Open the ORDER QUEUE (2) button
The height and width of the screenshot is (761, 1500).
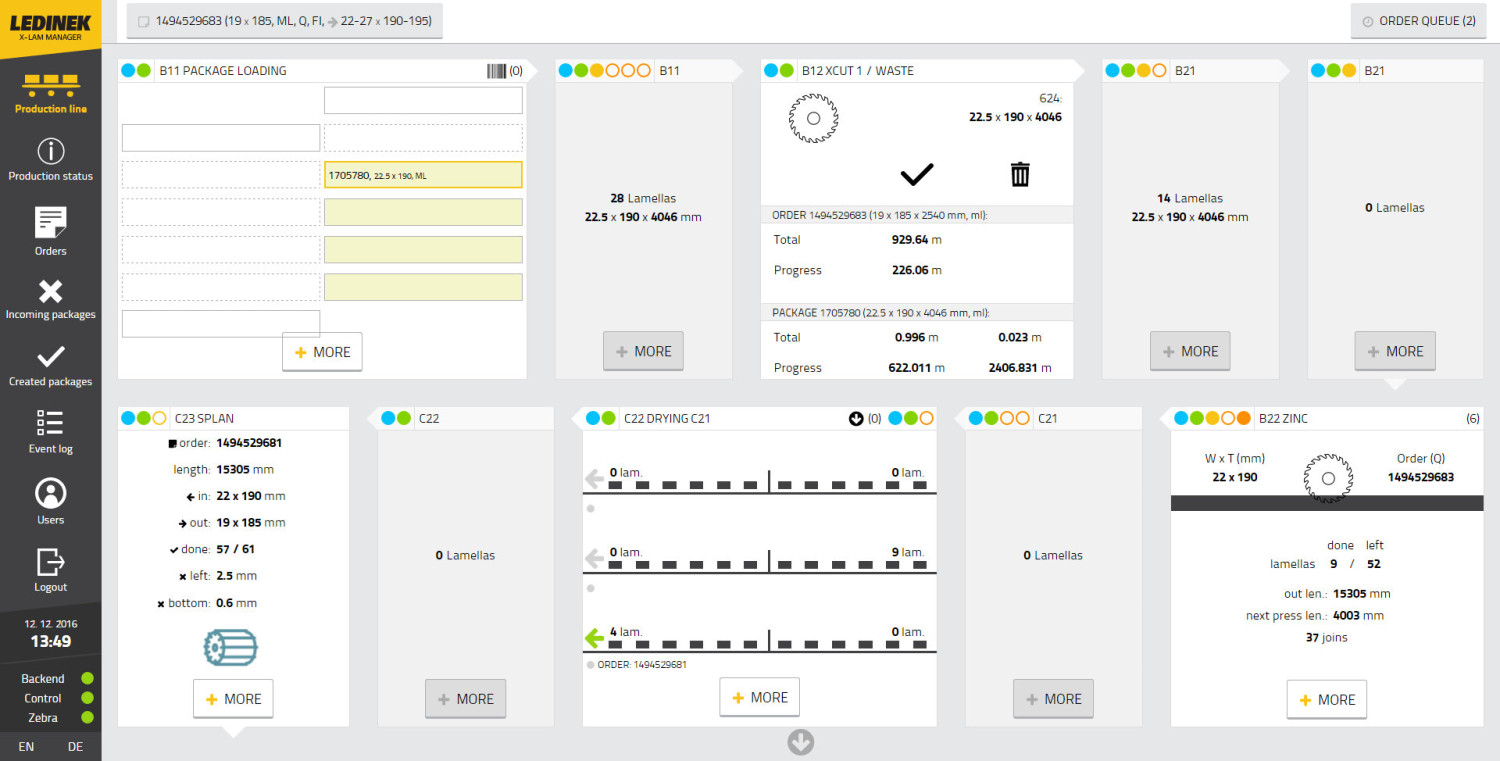point(1418,21)
